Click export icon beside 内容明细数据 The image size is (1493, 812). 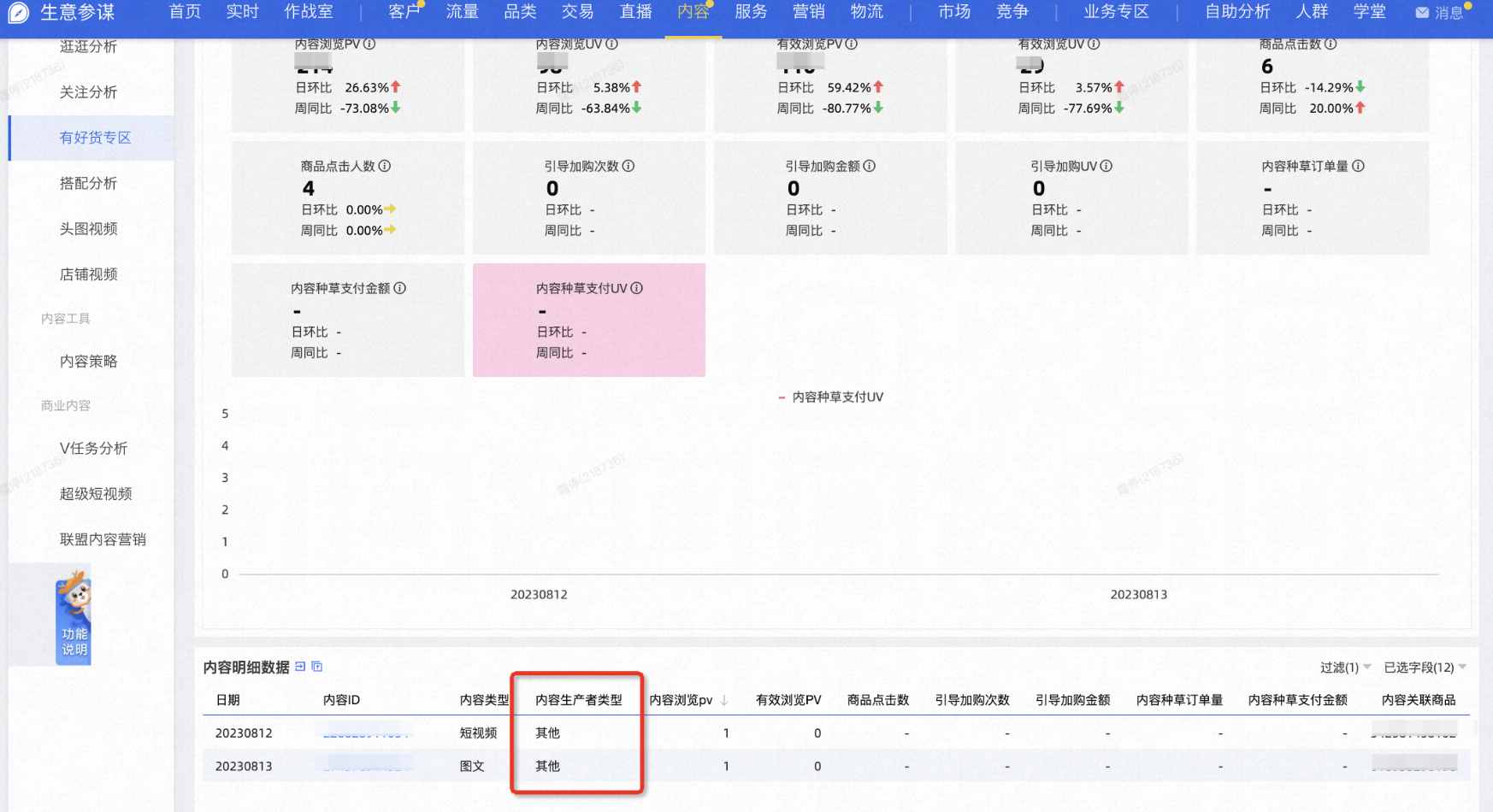pos(300,666)
